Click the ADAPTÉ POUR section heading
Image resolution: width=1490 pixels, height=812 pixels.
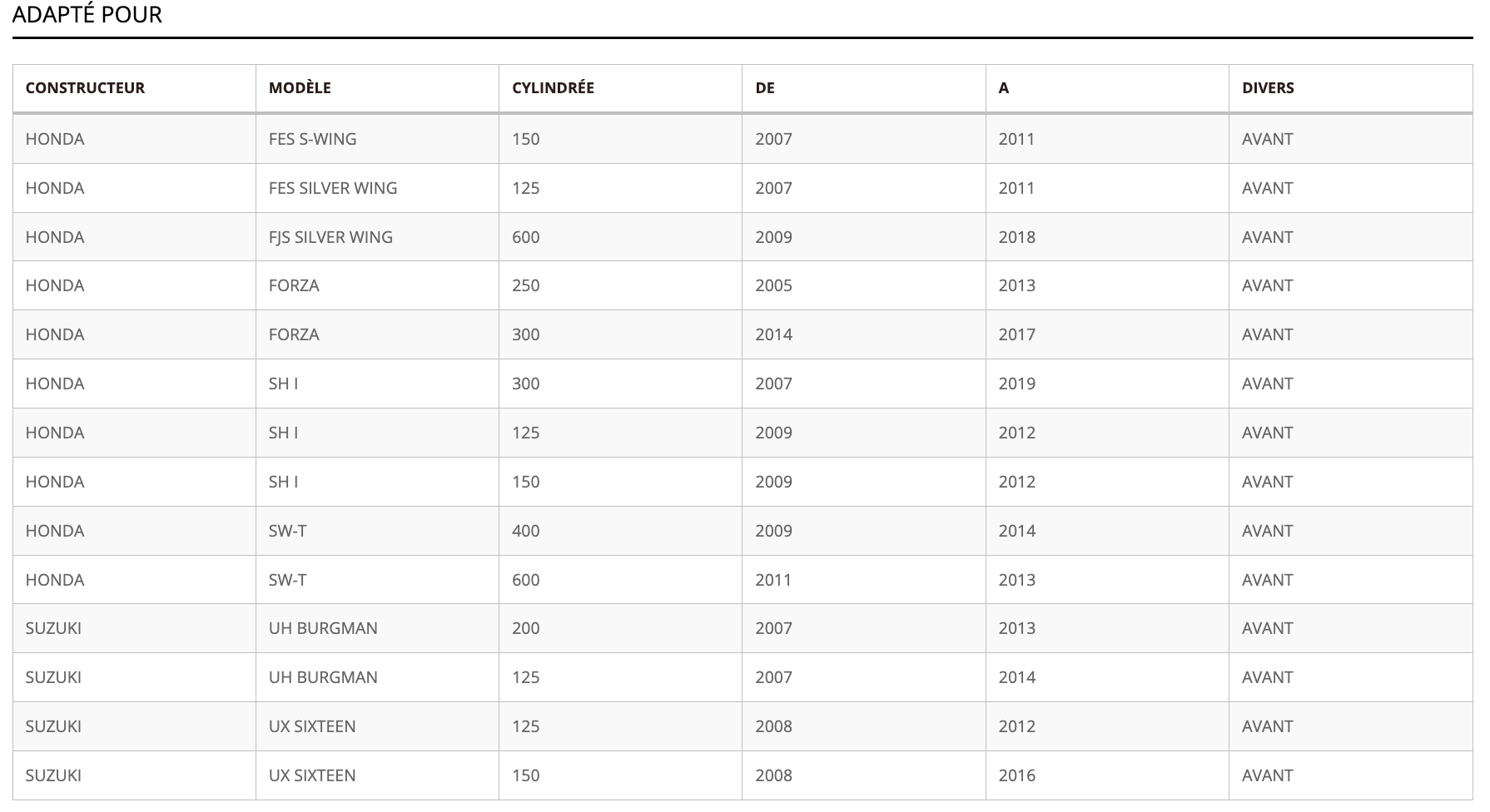point(87,15)
